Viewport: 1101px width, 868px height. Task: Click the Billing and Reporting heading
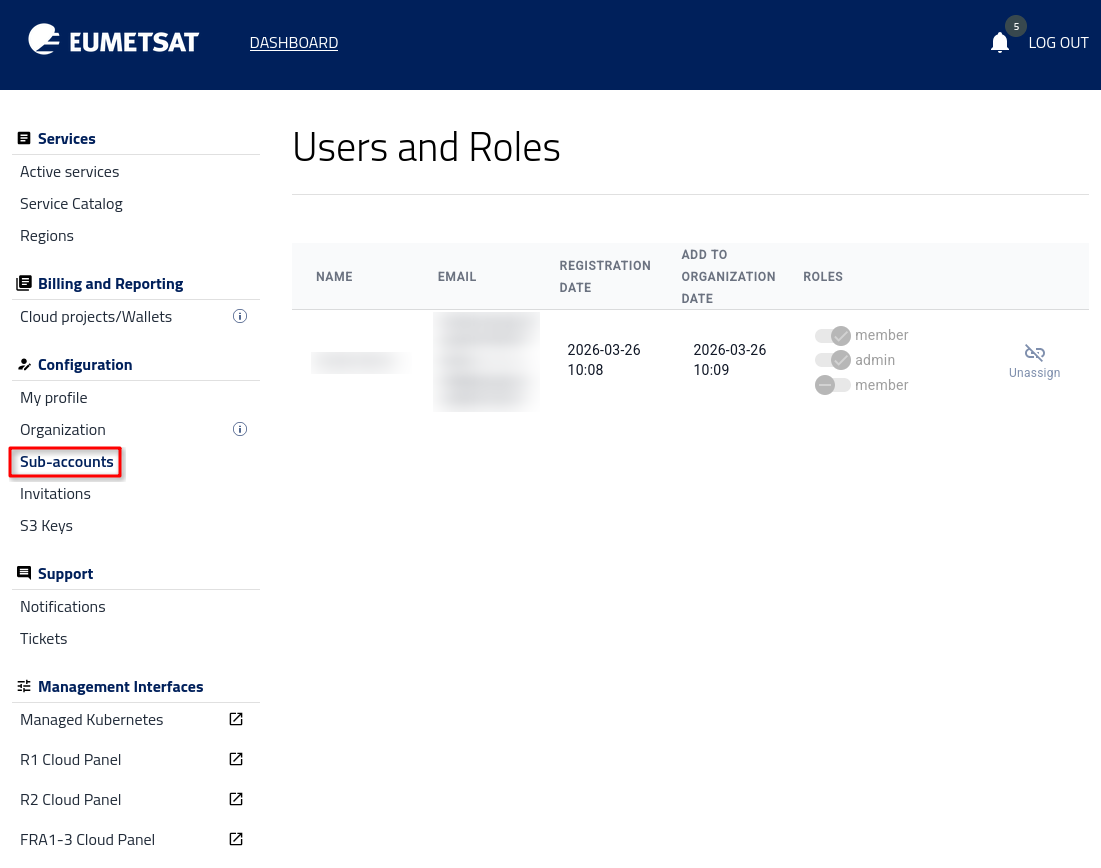pyautogui.click(x=110, y=284)
